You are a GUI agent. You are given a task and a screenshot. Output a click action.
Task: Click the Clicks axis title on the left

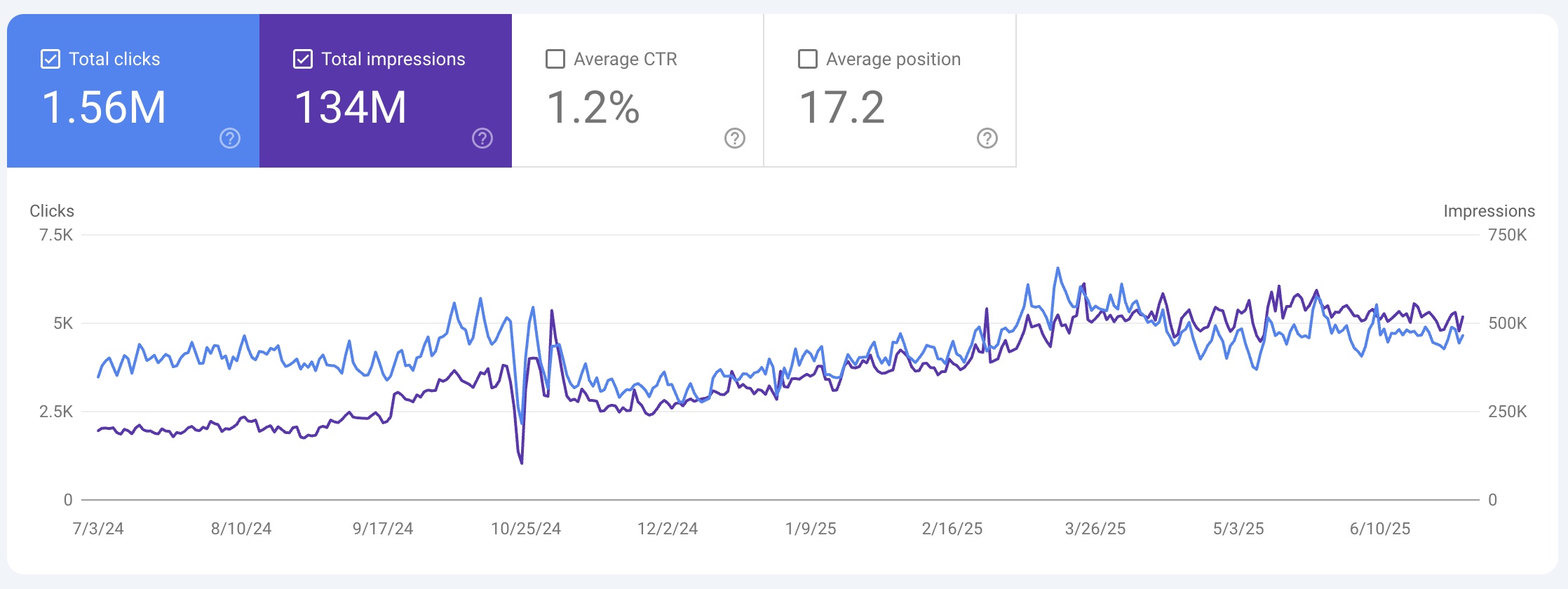[52, 211]
